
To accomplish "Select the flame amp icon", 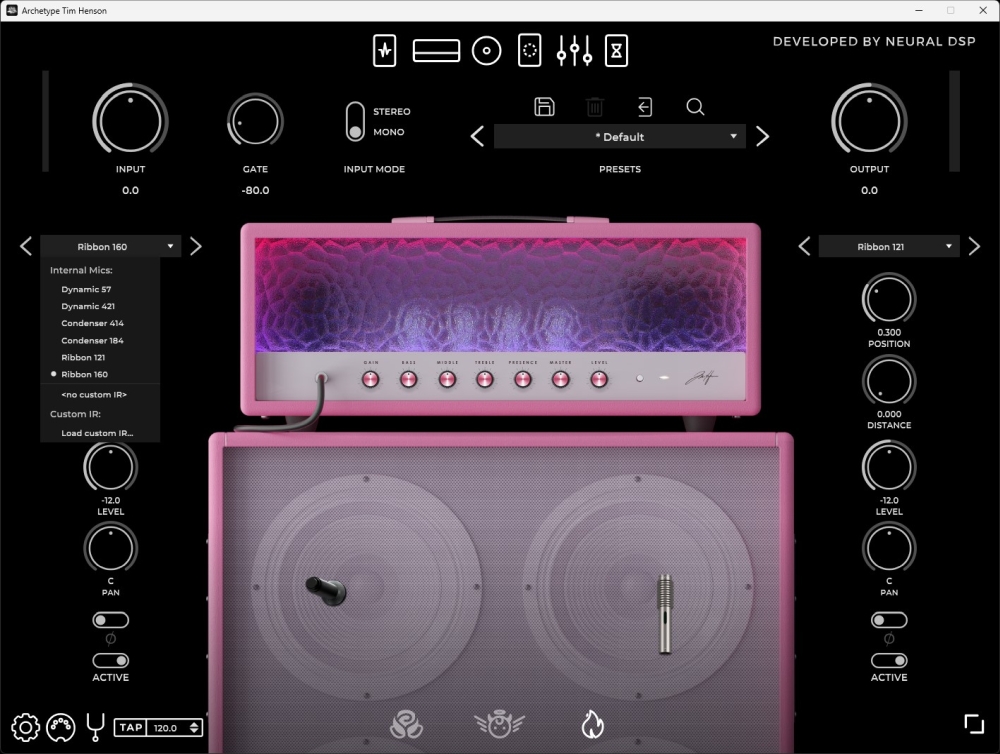I will pos(592,725).
